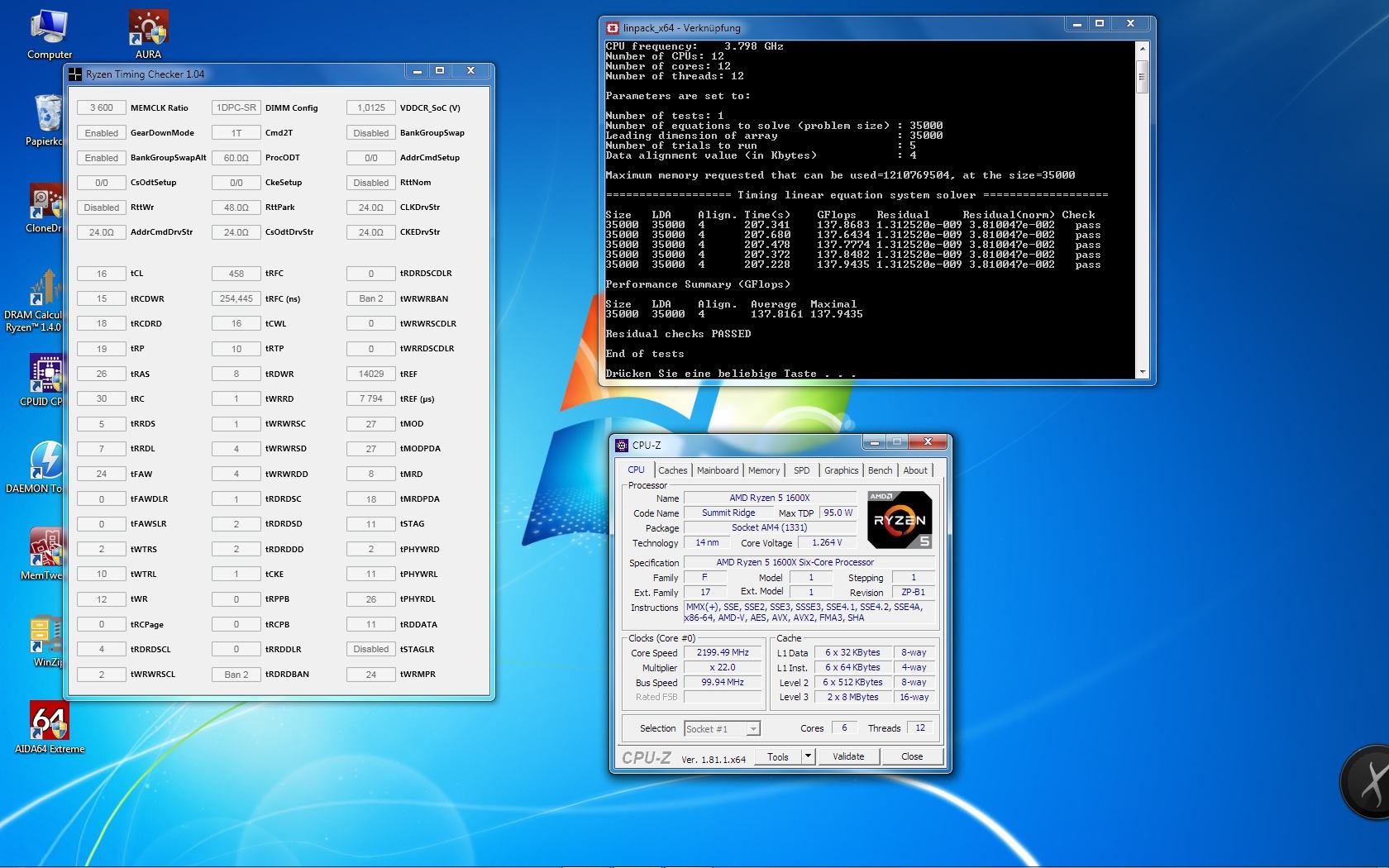Click the RttPark 48.0Ω field
The height and width of the screenshot is (868, 1389).
[236, 207]
